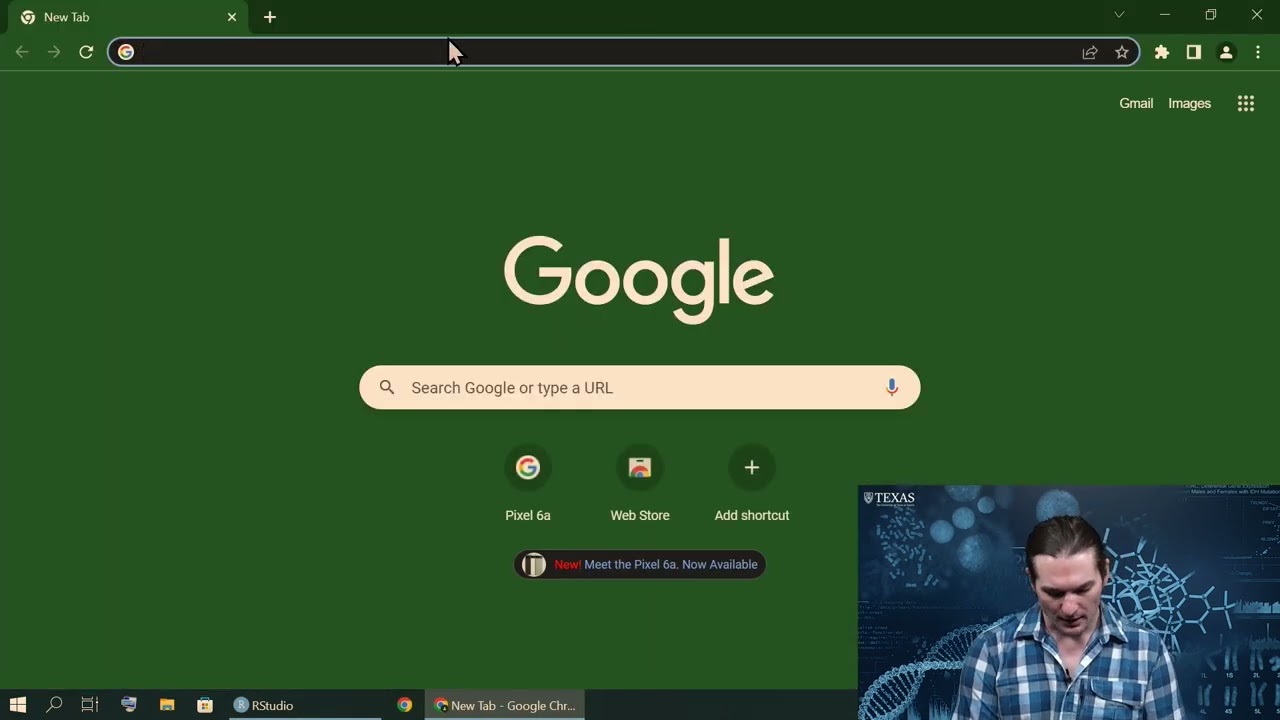Start voice search with microphone icon
Screen dimensions: 1280x720
[892, 387]
